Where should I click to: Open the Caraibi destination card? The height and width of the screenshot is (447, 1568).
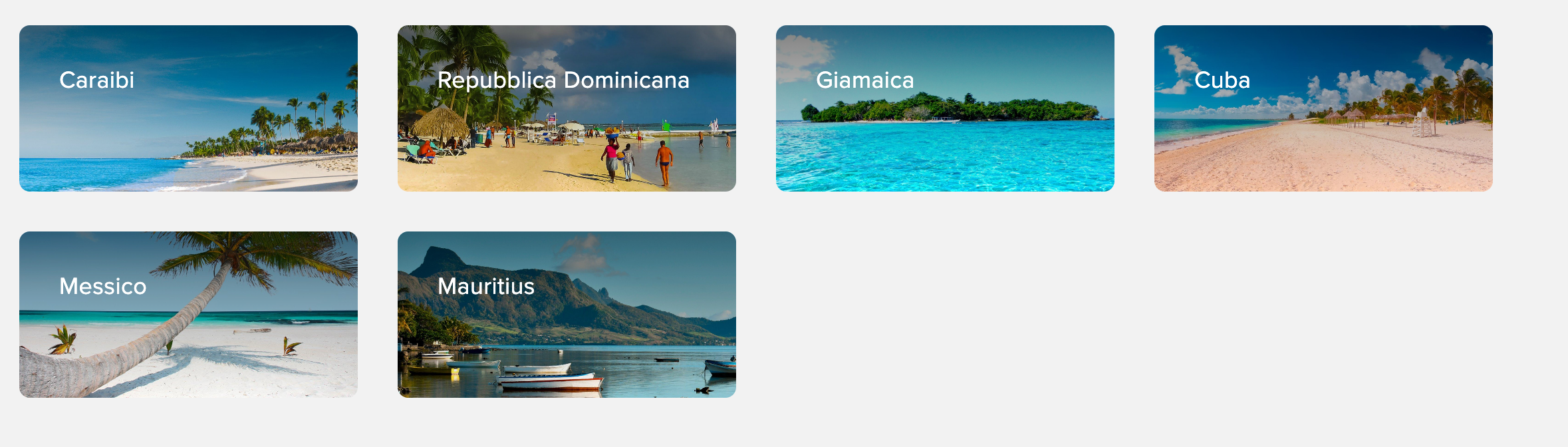tap(188, 108)
